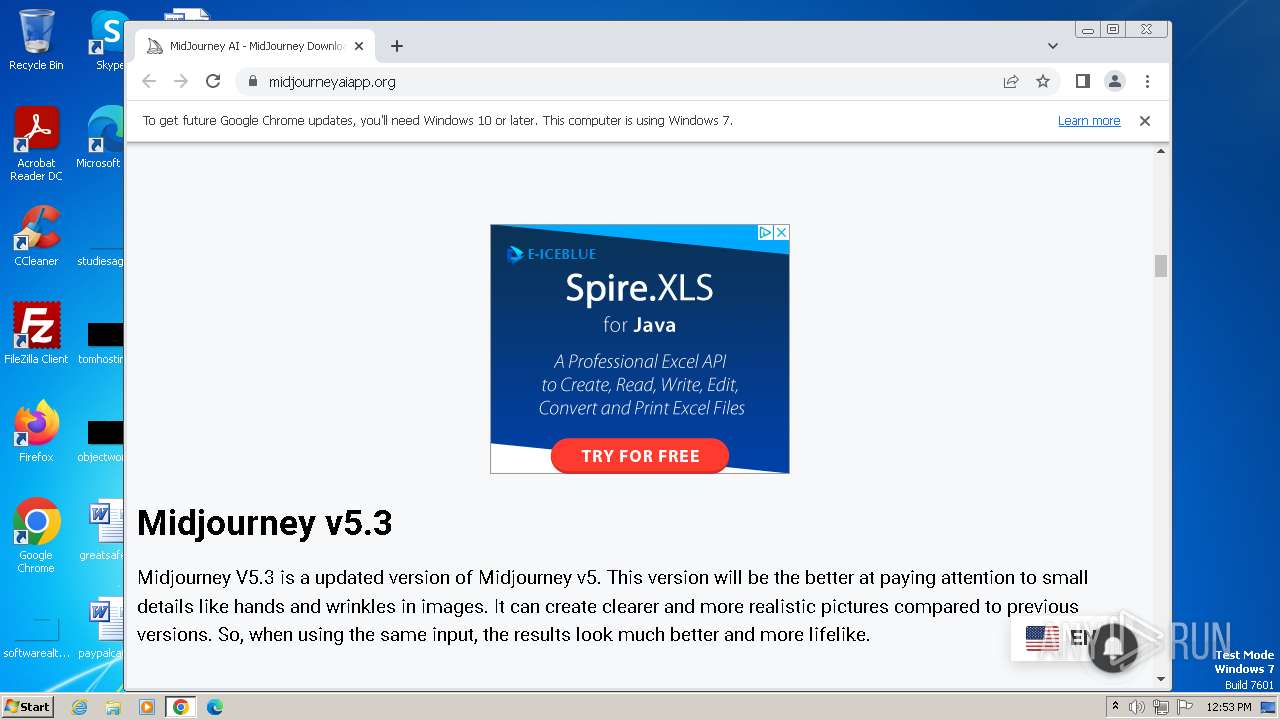This screenshot has width=1280, height=720.
Task: Open AdChoices info icon on the ad
Action: click(x=765, y=232)
